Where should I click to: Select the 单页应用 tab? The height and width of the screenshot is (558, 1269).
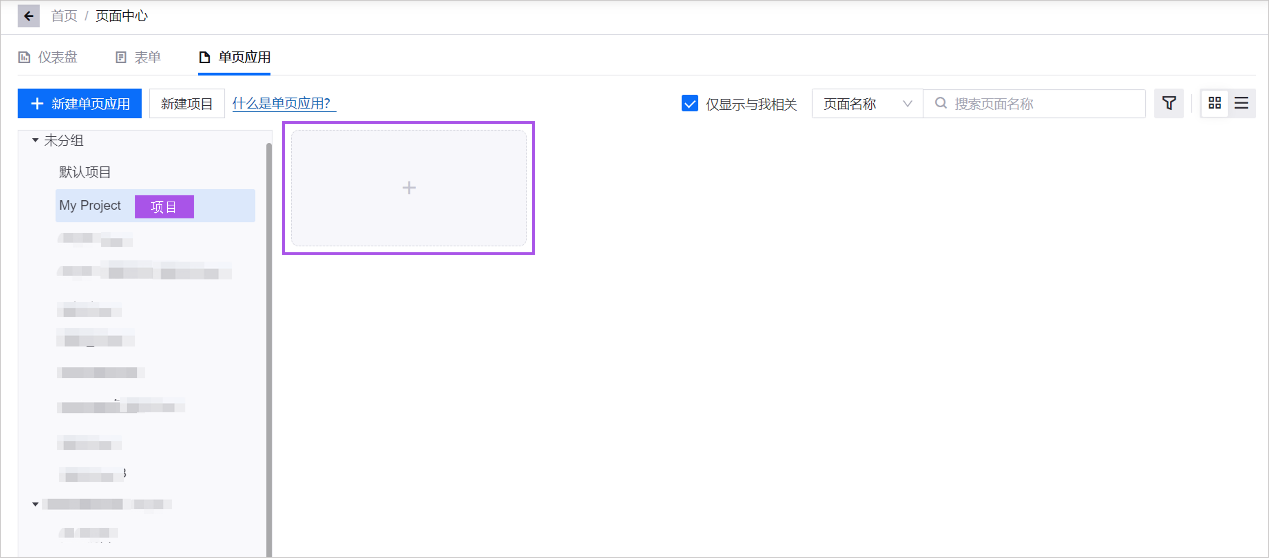235,57
